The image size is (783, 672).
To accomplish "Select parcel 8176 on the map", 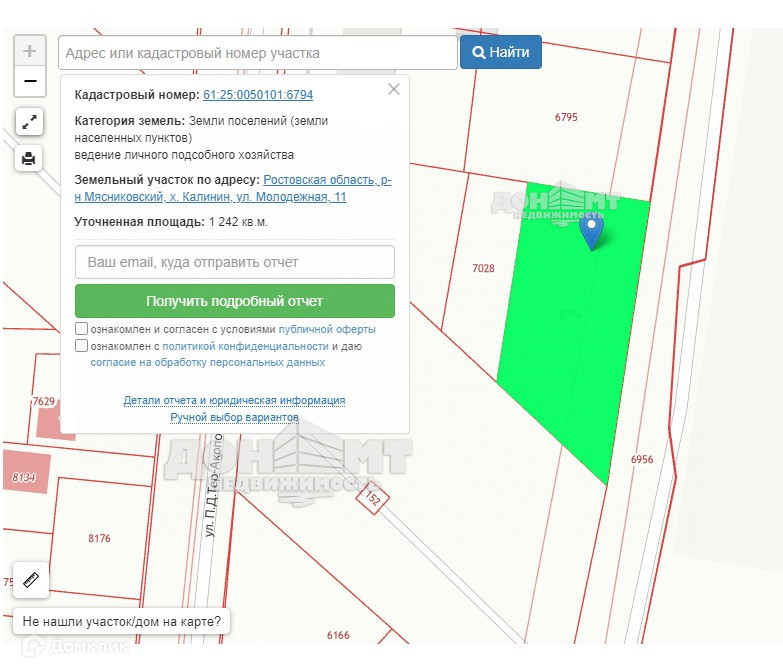I will [99, 538].
